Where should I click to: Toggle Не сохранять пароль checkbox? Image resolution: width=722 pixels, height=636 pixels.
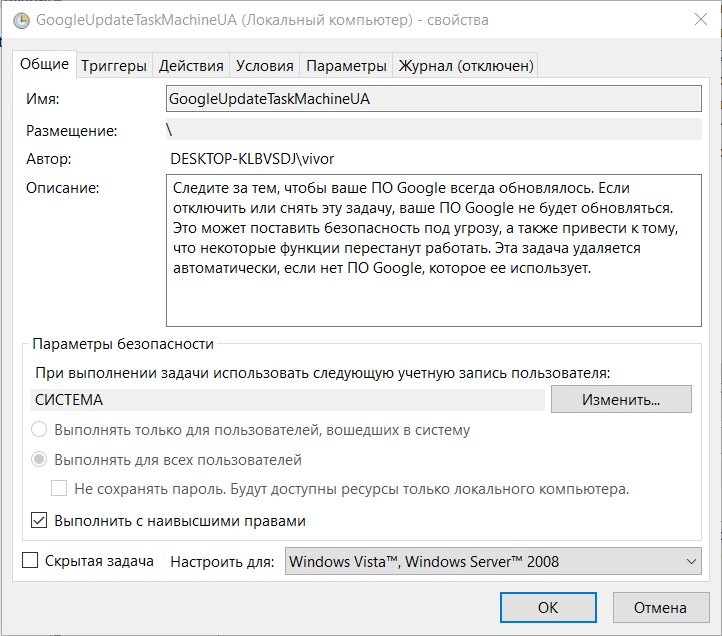click(x=59, y=489)
